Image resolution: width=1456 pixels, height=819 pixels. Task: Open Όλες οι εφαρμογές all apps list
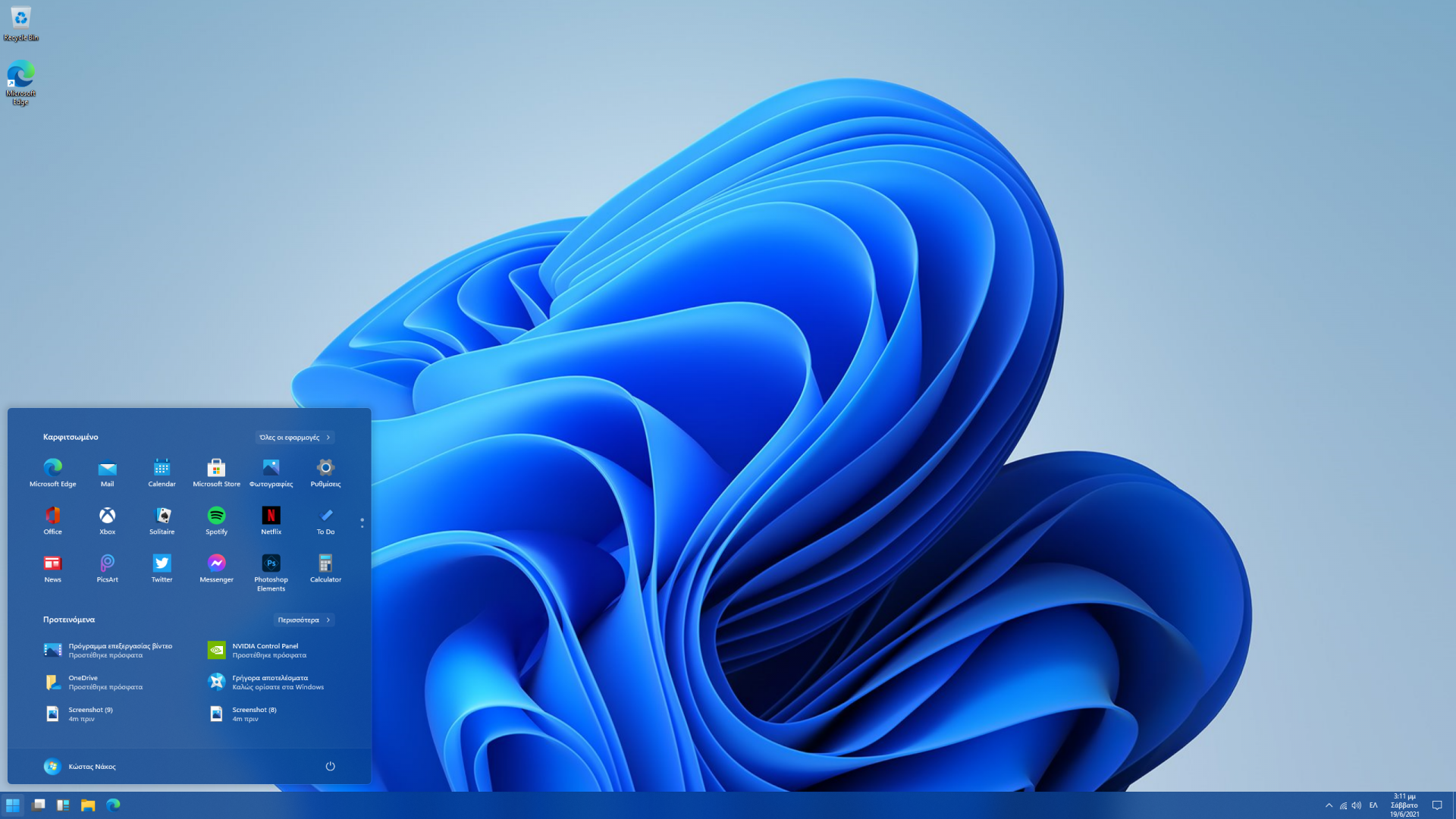coord(295,438)
